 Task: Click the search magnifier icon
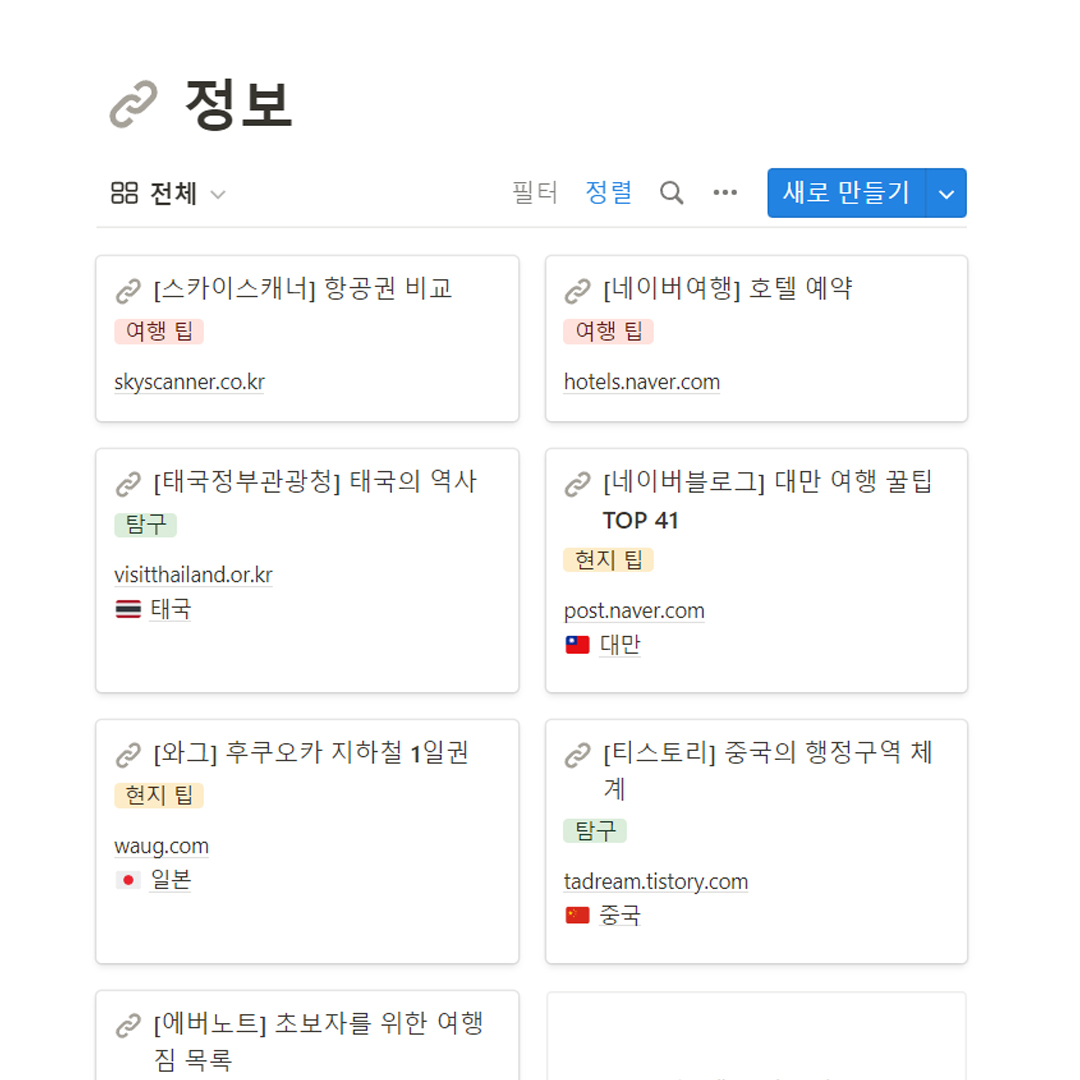click(x=672, y=193)
